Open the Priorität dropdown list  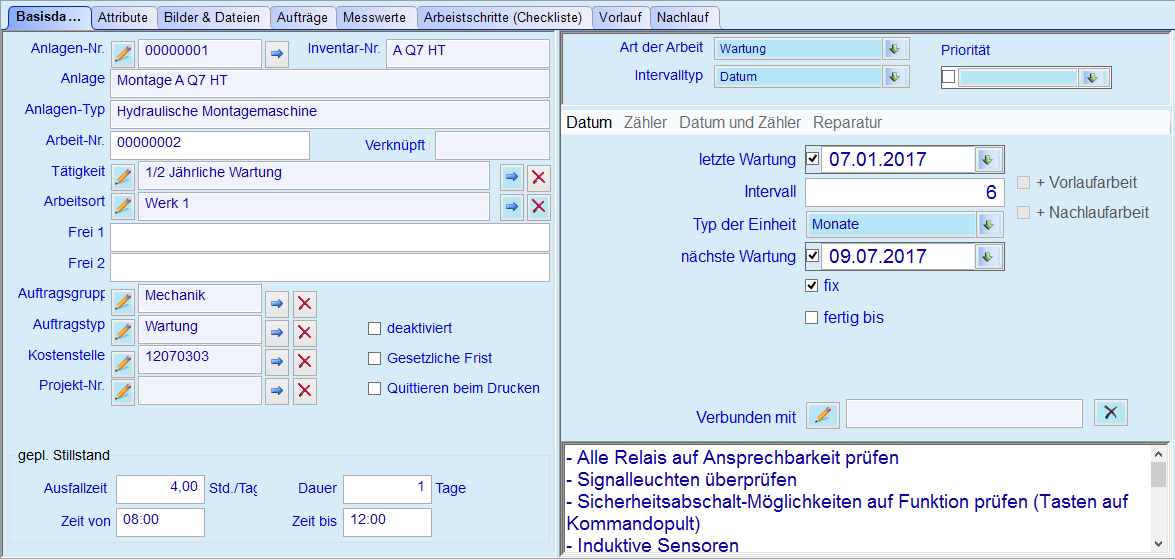tap(1093, 77)
